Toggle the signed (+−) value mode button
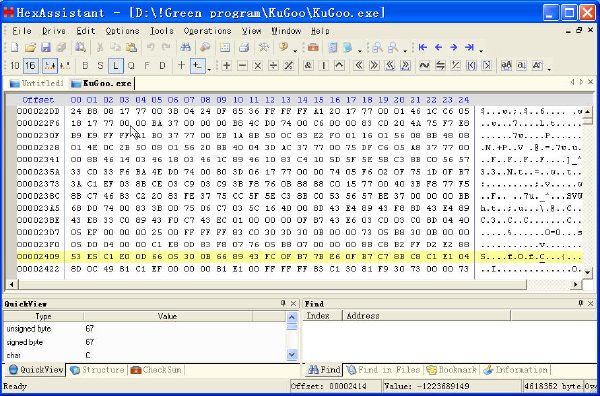 [197, 66]
